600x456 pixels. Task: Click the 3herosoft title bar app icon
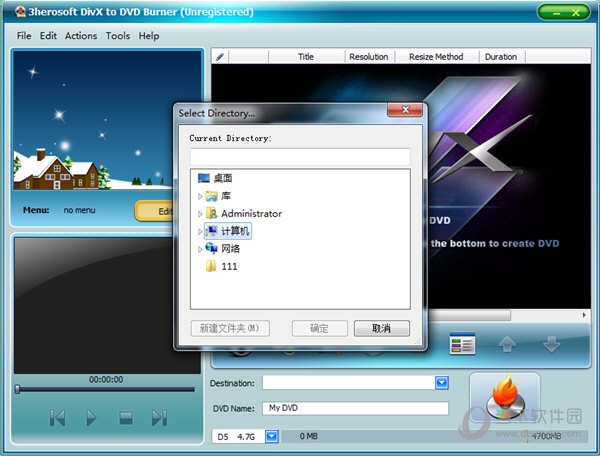coord(20,12)
